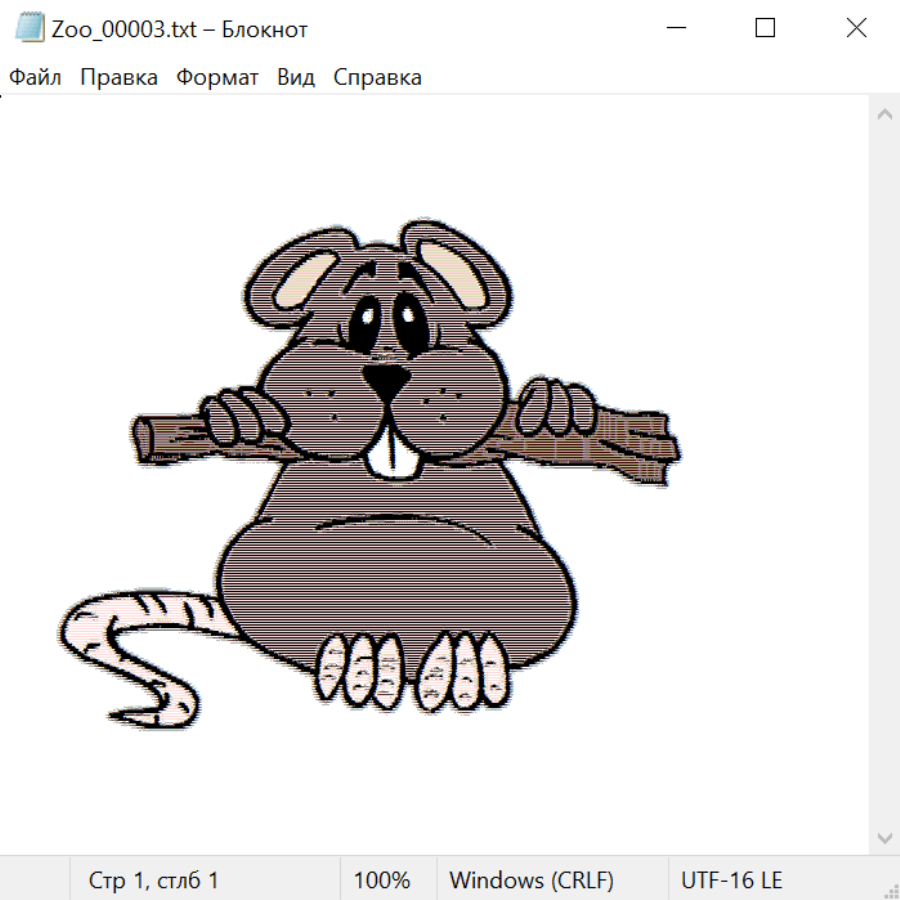
Task: Click the 100% zoom indicator
Action: coord(382,881)
